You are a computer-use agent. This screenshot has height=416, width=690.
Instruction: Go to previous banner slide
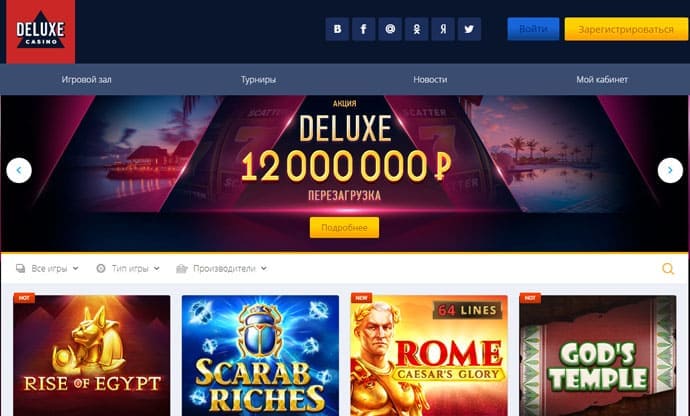pos(19,170)
